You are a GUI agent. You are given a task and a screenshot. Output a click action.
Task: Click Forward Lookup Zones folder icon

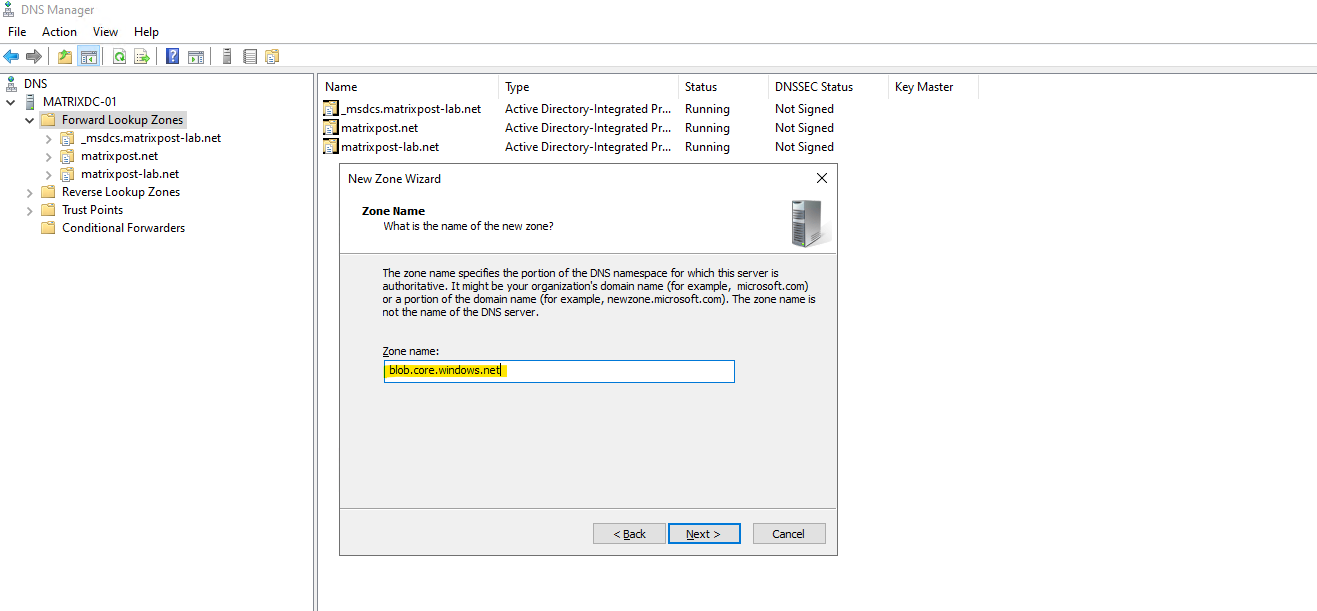(x=48, y=120)
